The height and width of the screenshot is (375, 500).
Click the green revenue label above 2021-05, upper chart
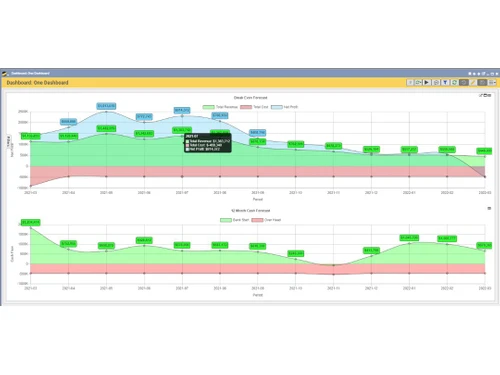click(x=106, y=128)
